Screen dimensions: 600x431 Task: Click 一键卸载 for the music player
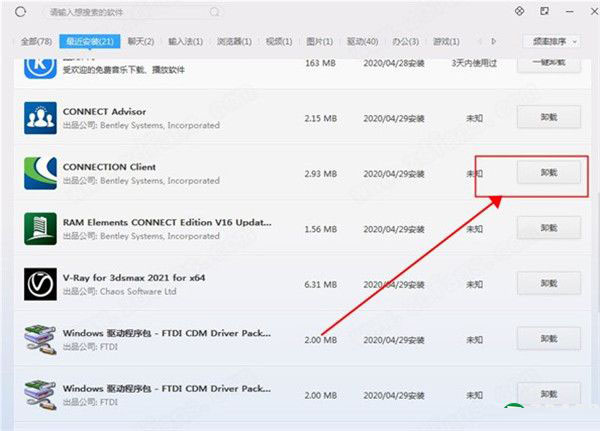tap(549, 63)
